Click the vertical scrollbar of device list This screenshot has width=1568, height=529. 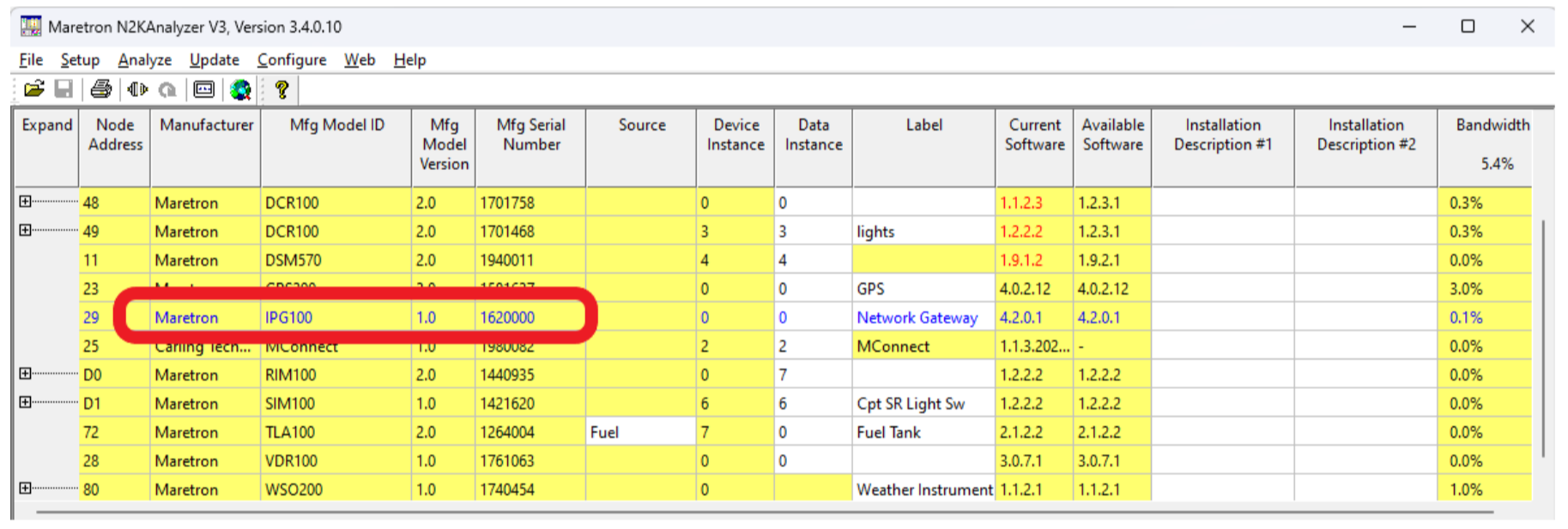point(1542,339)
